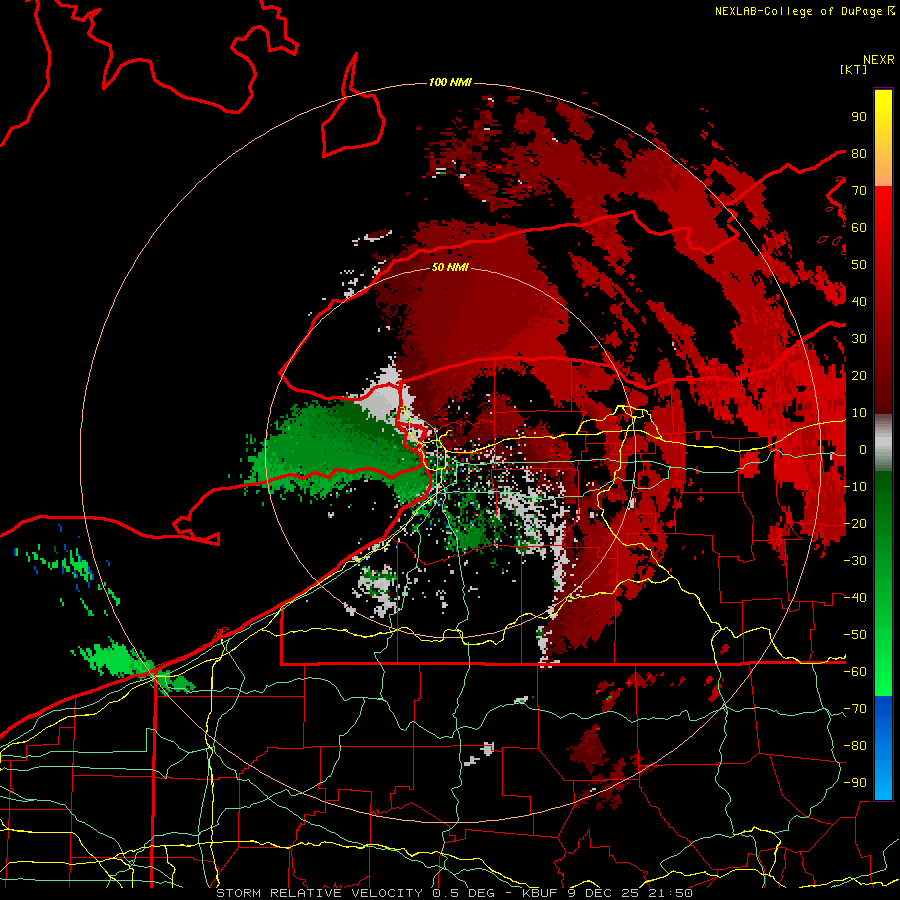Click the -10 value on the velocity scale
The height and width of the screenshot is (900, 900).
coord(855,487)
